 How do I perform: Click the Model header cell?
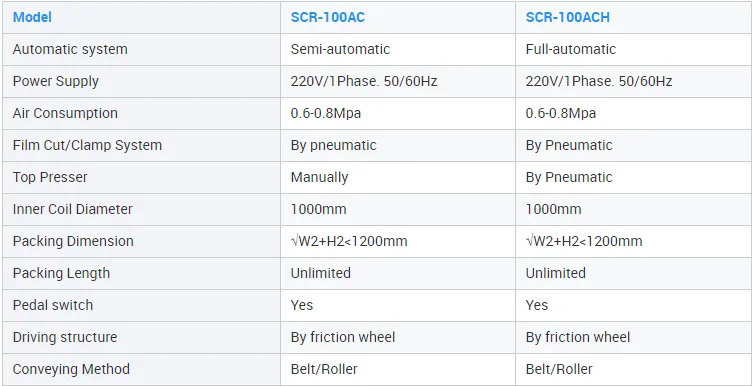tap(142, 17)
